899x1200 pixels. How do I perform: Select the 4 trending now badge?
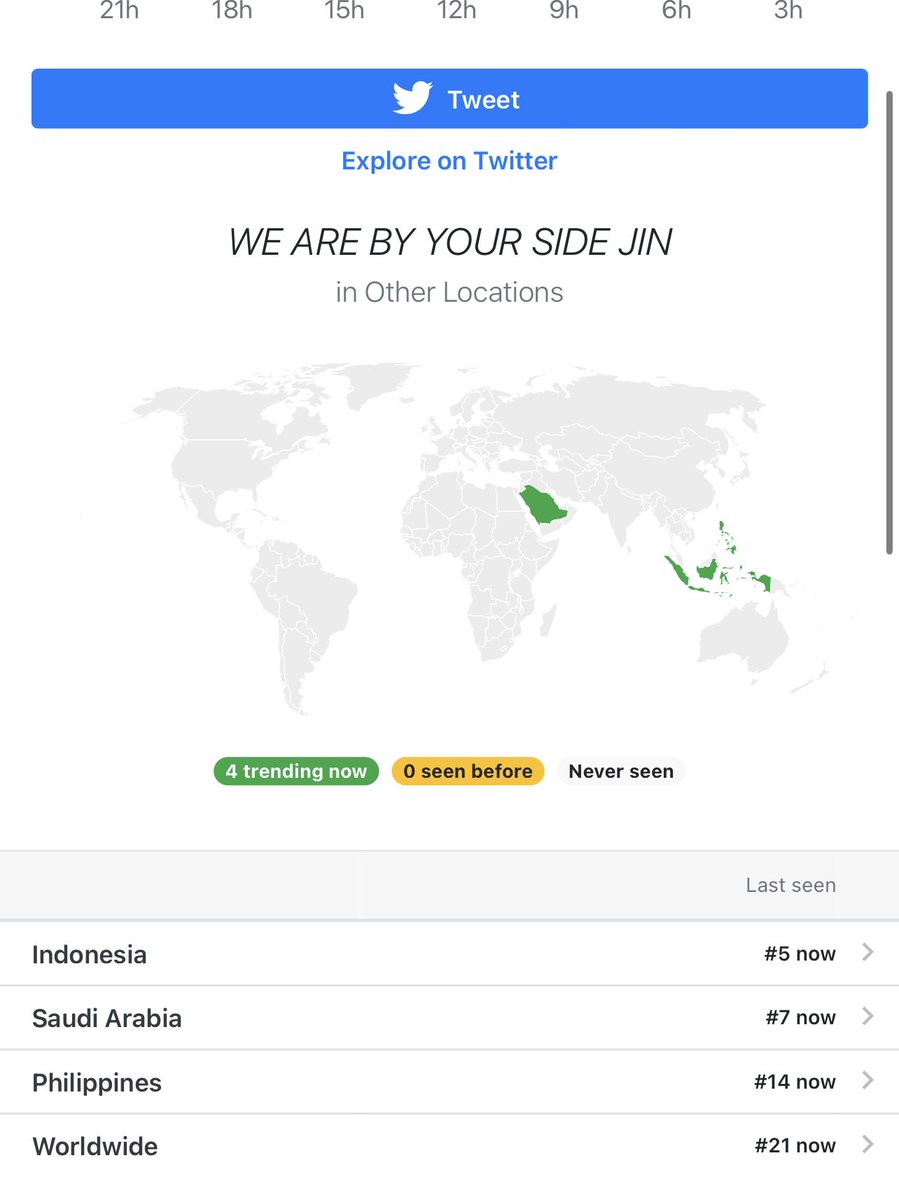tap(296, 771)
